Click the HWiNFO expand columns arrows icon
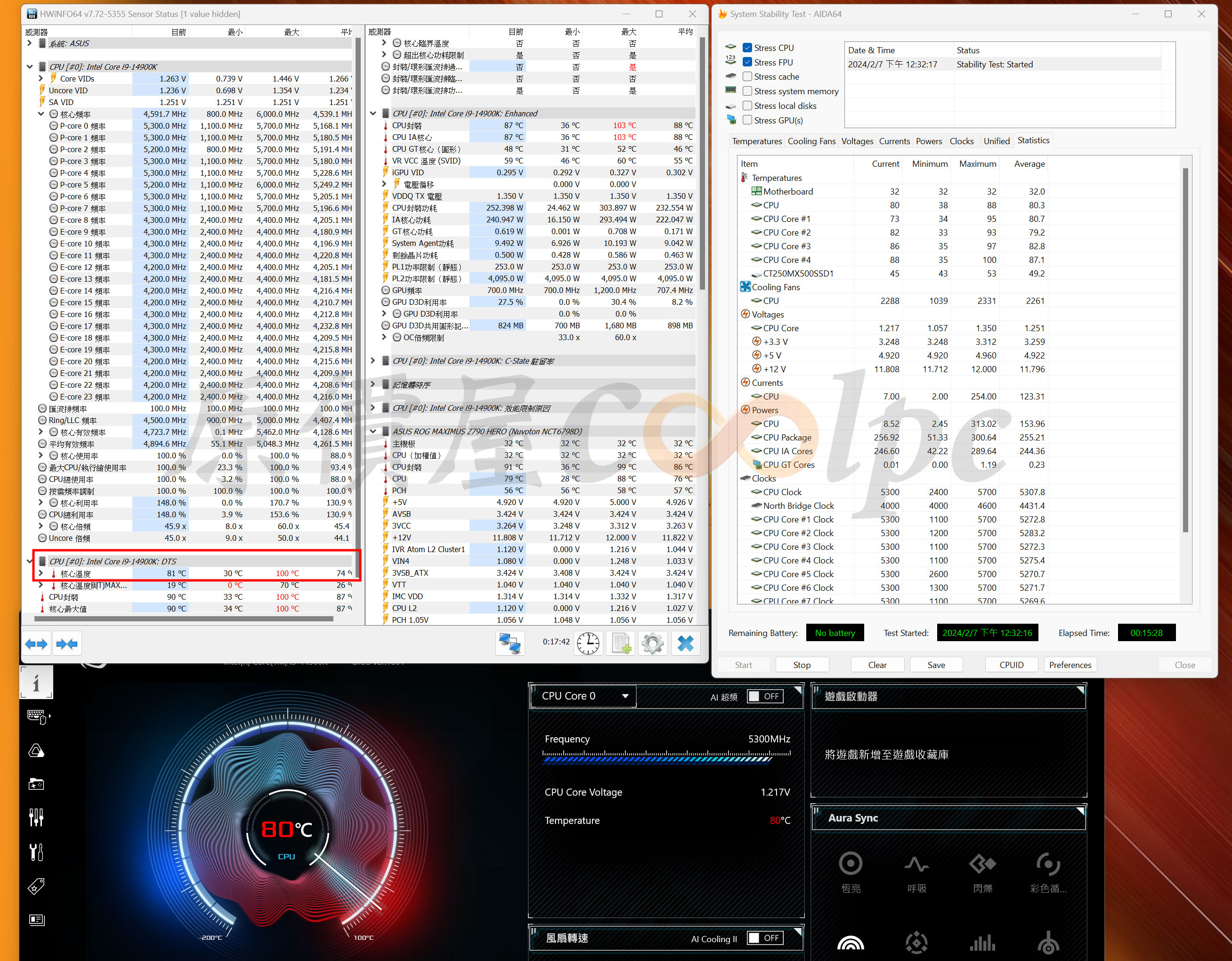The height and width of the screenshot is (961, 1232). point(36,644)
